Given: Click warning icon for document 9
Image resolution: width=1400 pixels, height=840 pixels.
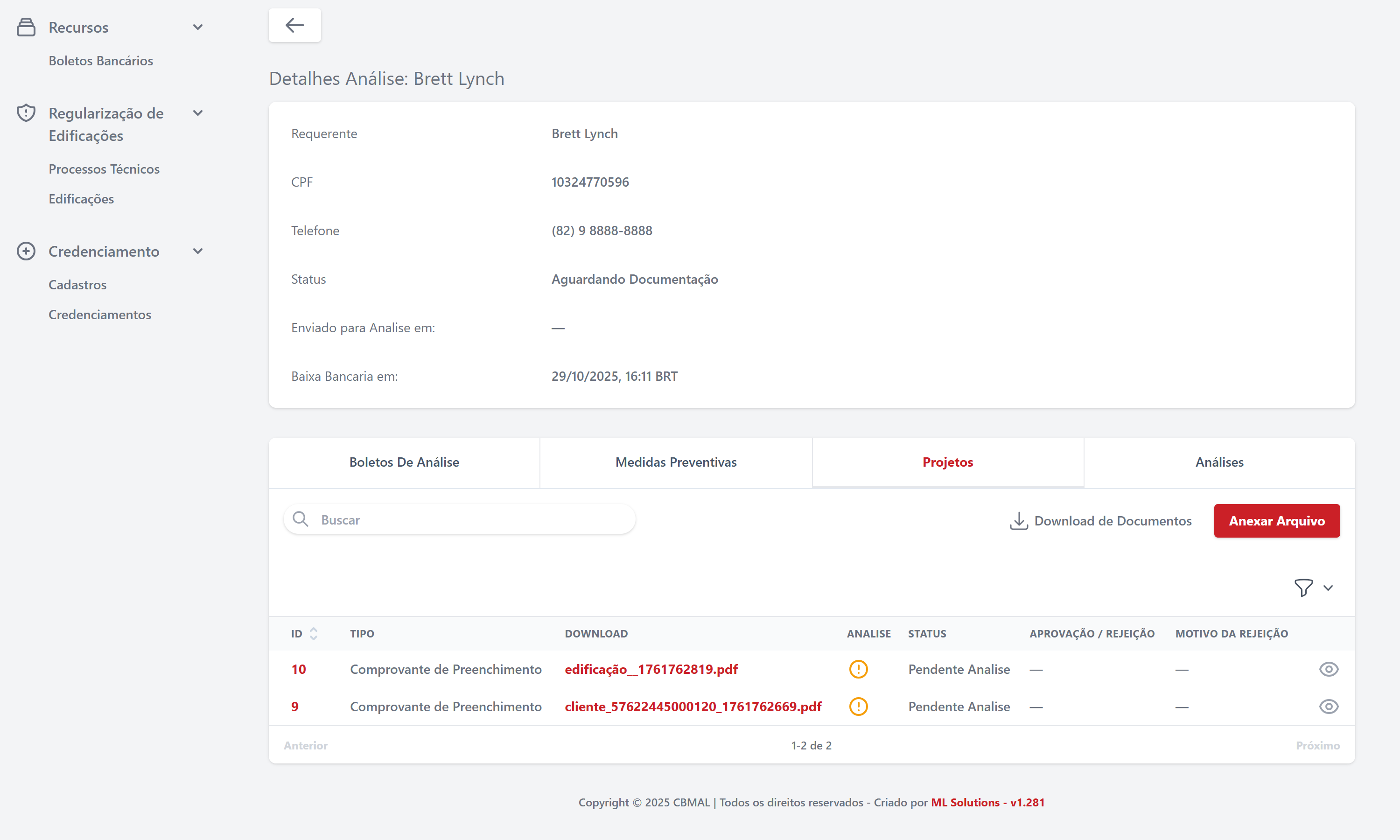Looking at the screenshot, I should click(858, 707).
